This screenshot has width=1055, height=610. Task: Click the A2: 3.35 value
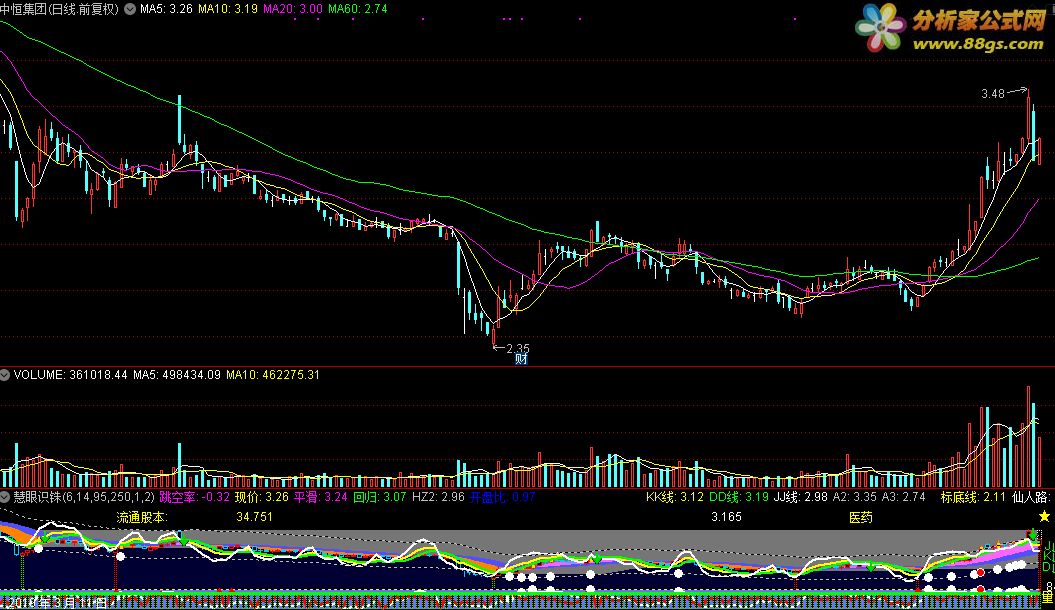tap(854, 497)
